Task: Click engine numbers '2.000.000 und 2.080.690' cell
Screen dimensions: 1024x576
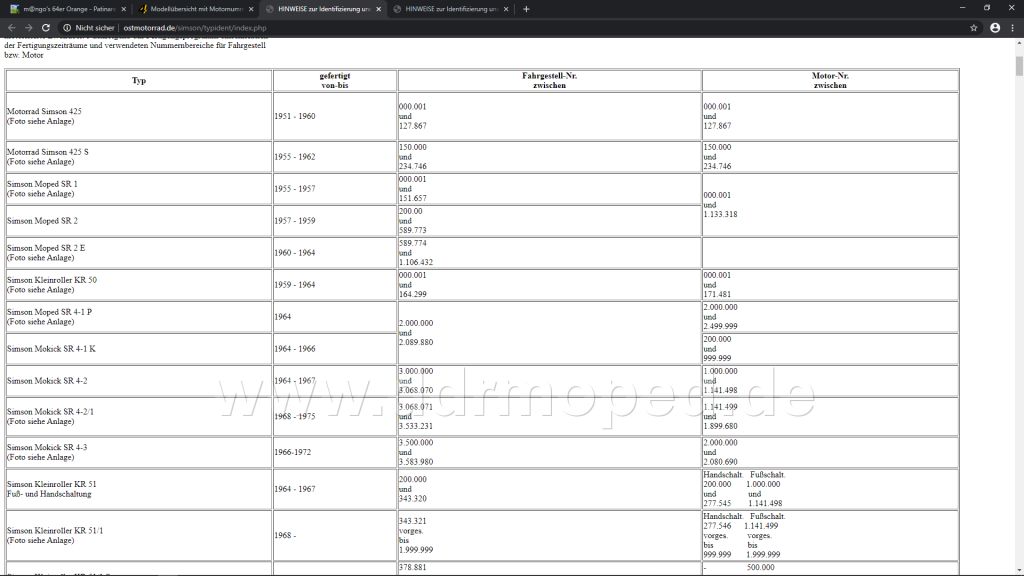Action: pyautogui.click(x=830, y=452)
